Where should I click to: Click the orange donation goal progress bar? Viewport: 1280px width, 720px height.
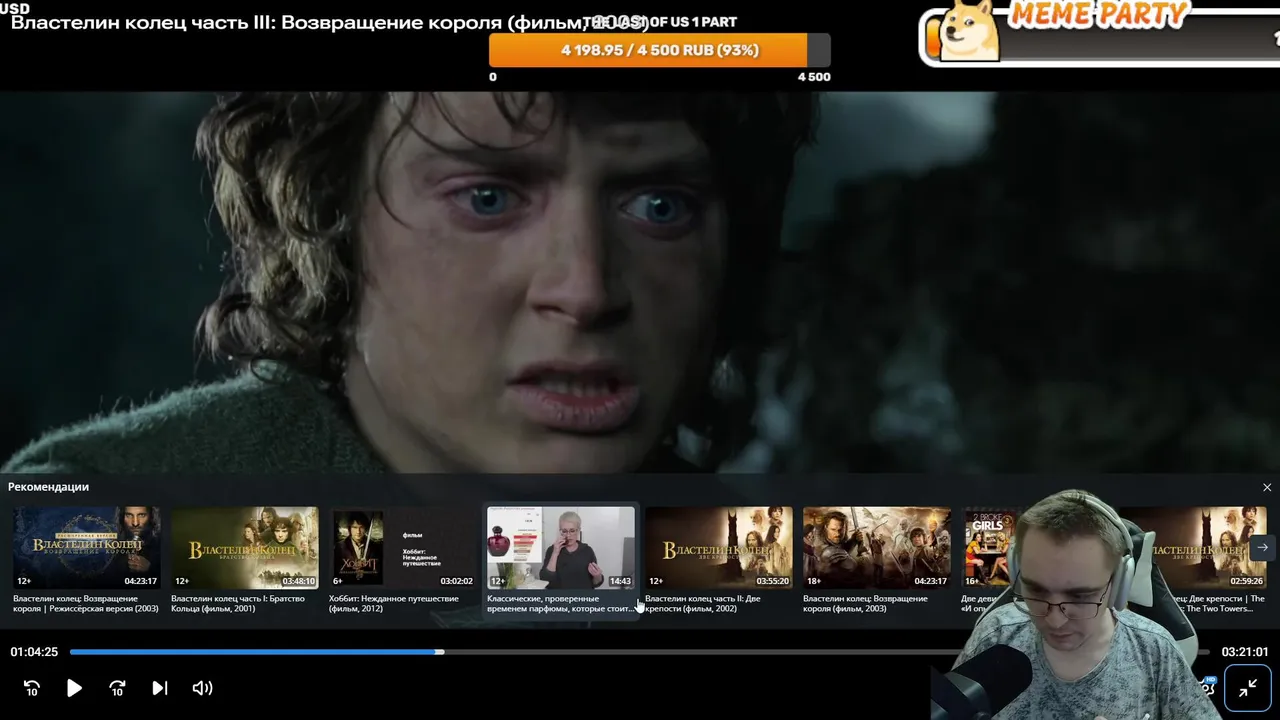660,50
